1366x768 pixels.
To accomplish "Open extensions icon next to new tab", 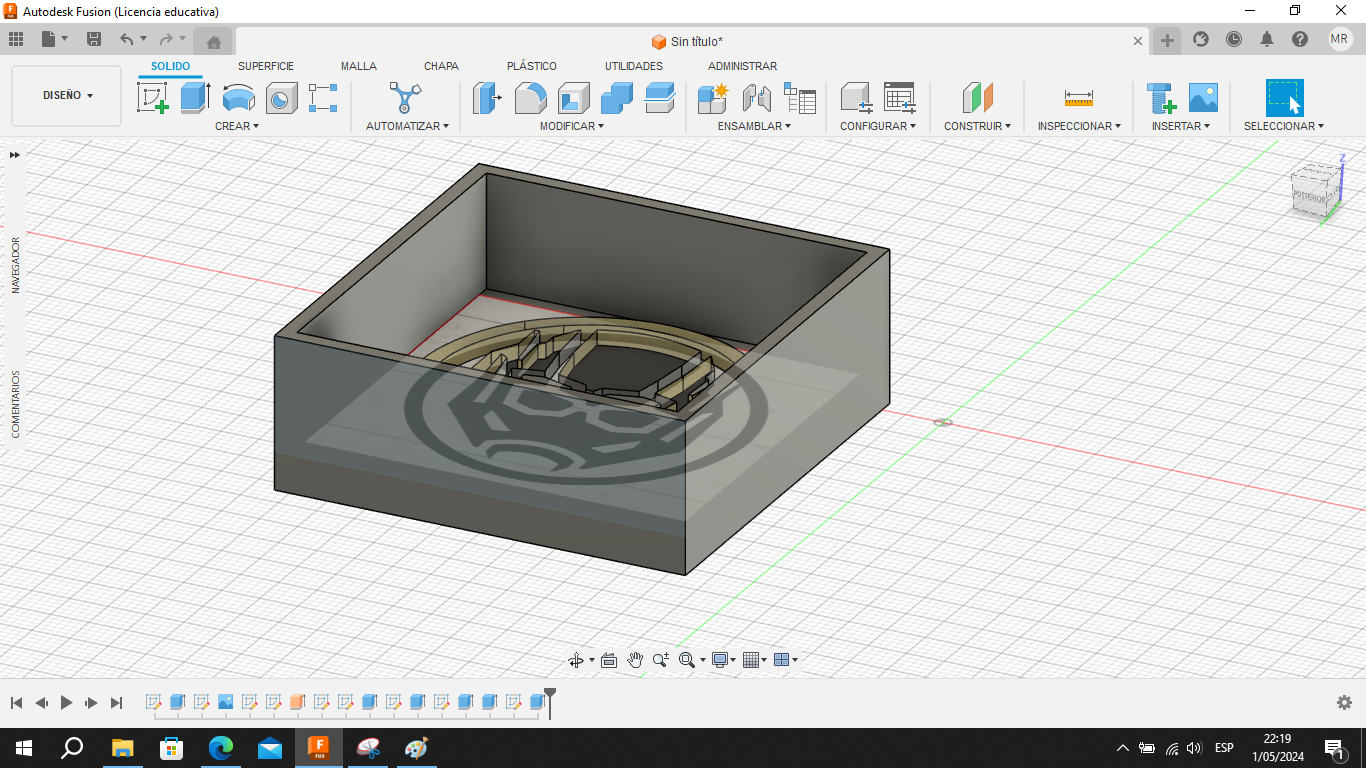I will pyautogui.click(x=1201, y=39).
